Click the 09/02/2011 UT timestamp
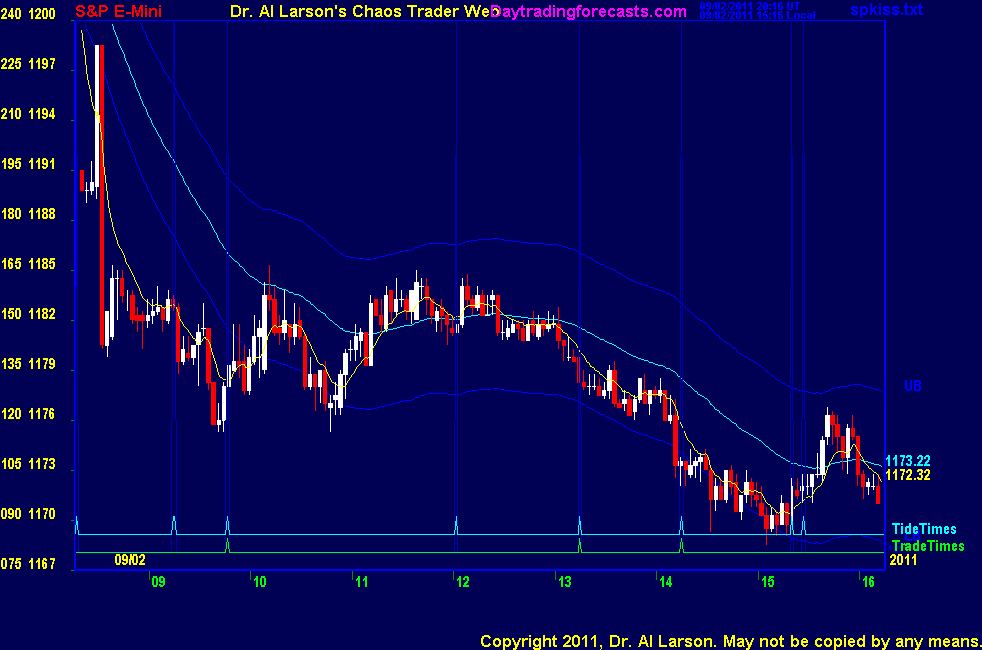Viewport: 982px width, 650px height. point(750,6)
